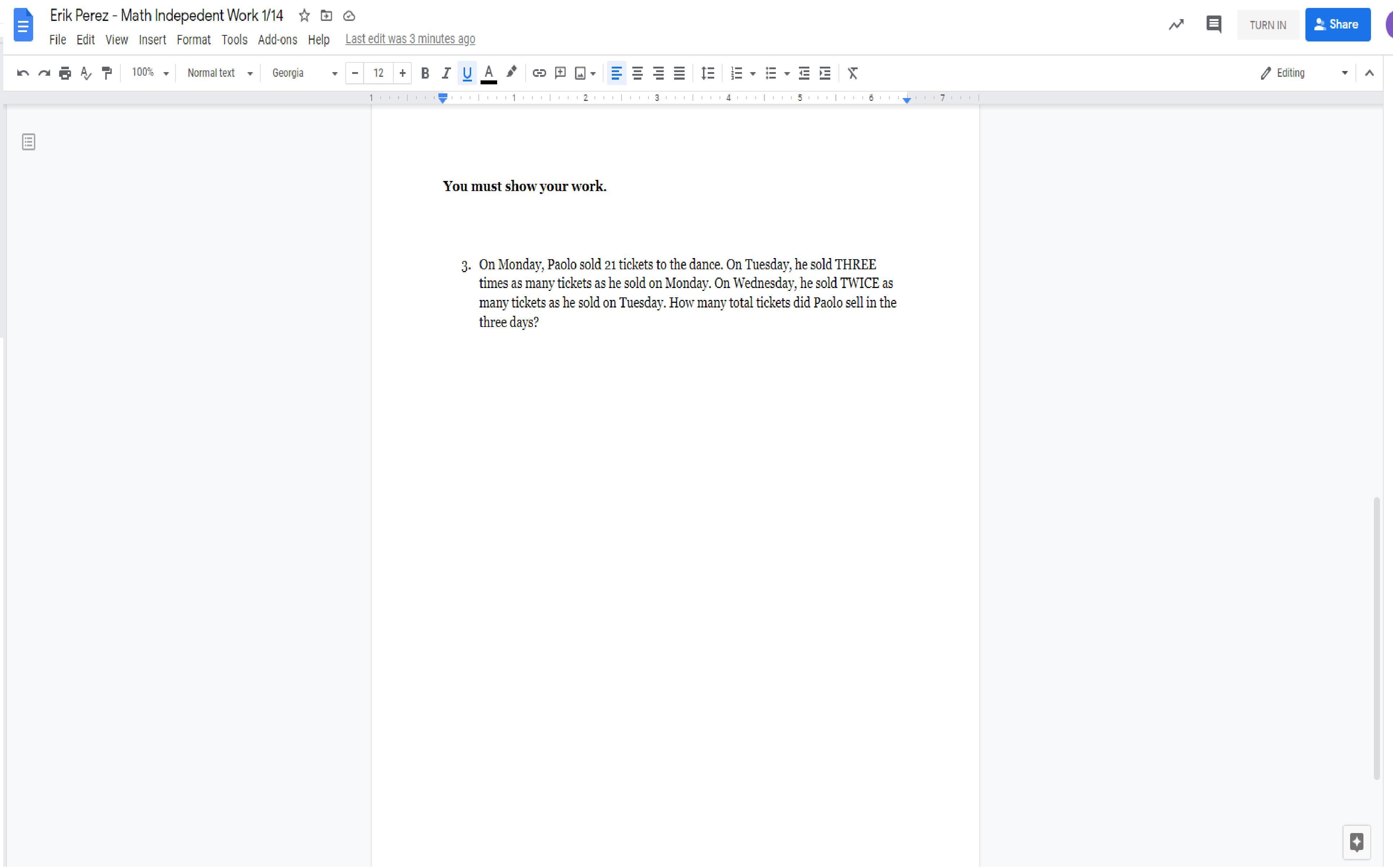1393x868 pixels.
Task: Open the text color picker
Action: 488,73
